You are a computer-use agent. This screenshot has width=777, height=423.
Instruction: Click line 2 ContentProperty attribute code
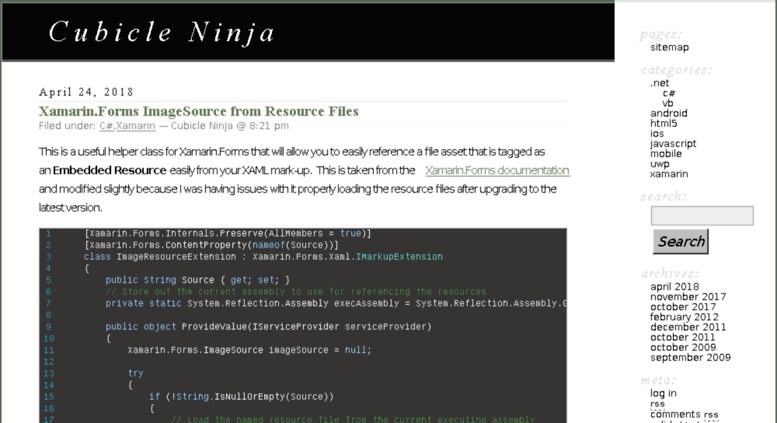pyautogui.click(x=211, y=245)
